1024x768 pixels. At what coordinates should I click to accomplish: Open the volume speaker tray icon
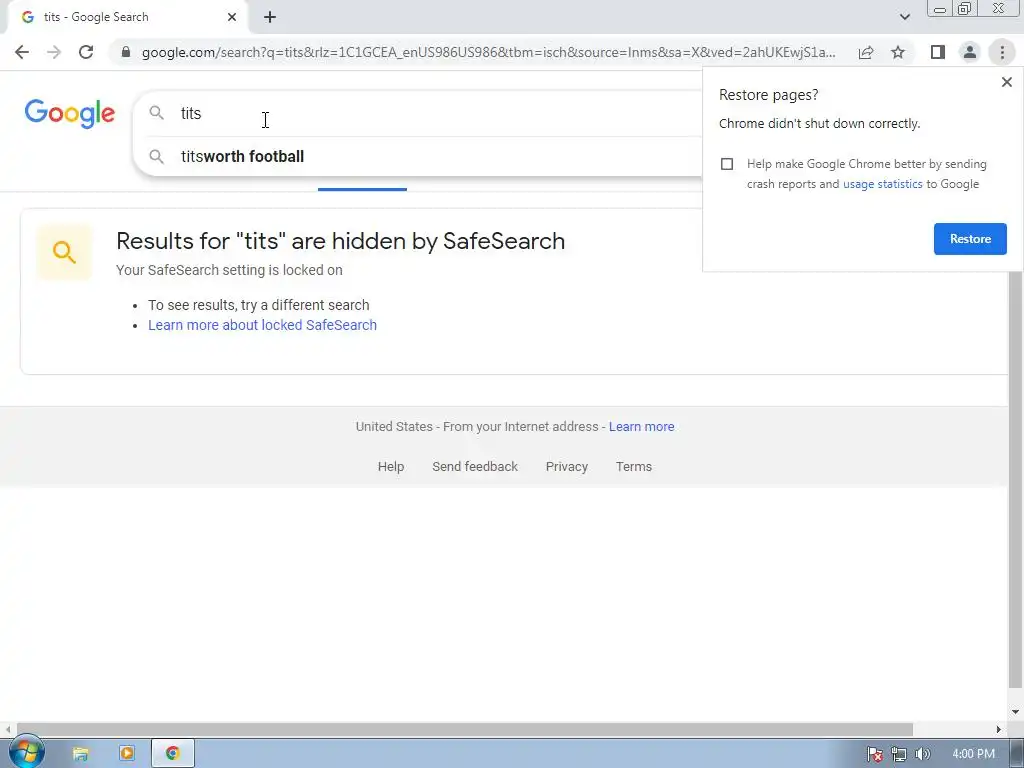pos(922,754)
